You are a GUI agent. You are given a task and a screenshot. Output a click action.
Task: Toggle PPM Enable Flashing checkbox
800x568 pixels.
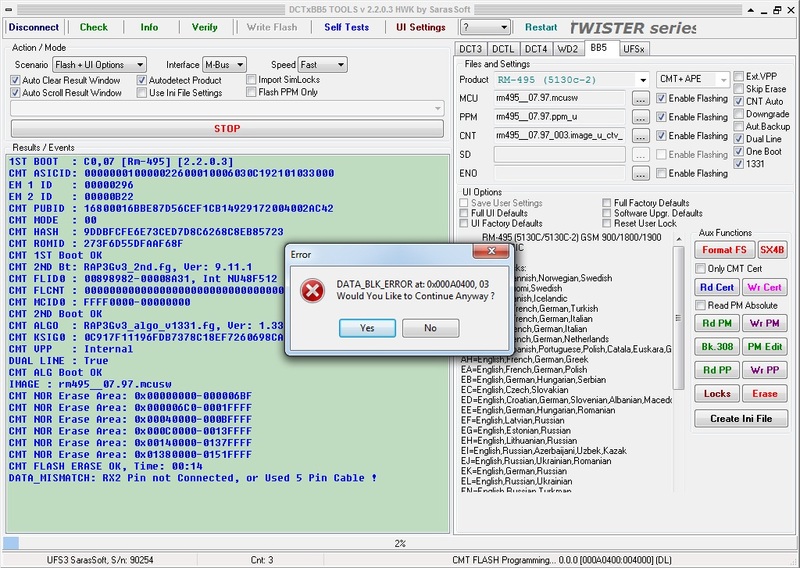pyautogui.click(x=661, y=117)
